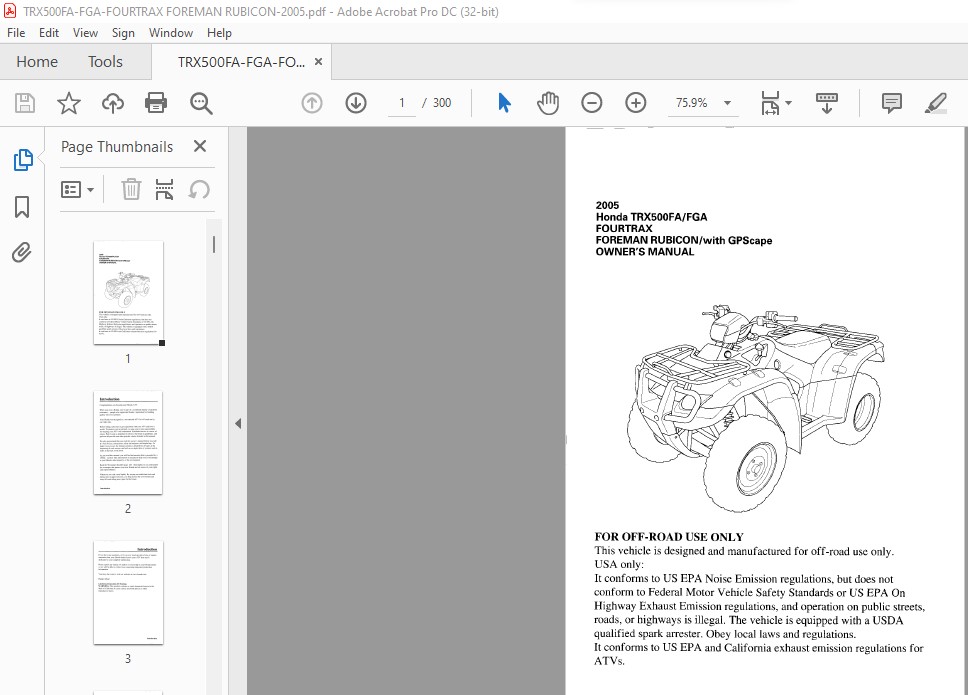Add a comment with speech bubble icon
Image resolution: width=968 pixels, height=695 pixels.
tap(891, 103)
